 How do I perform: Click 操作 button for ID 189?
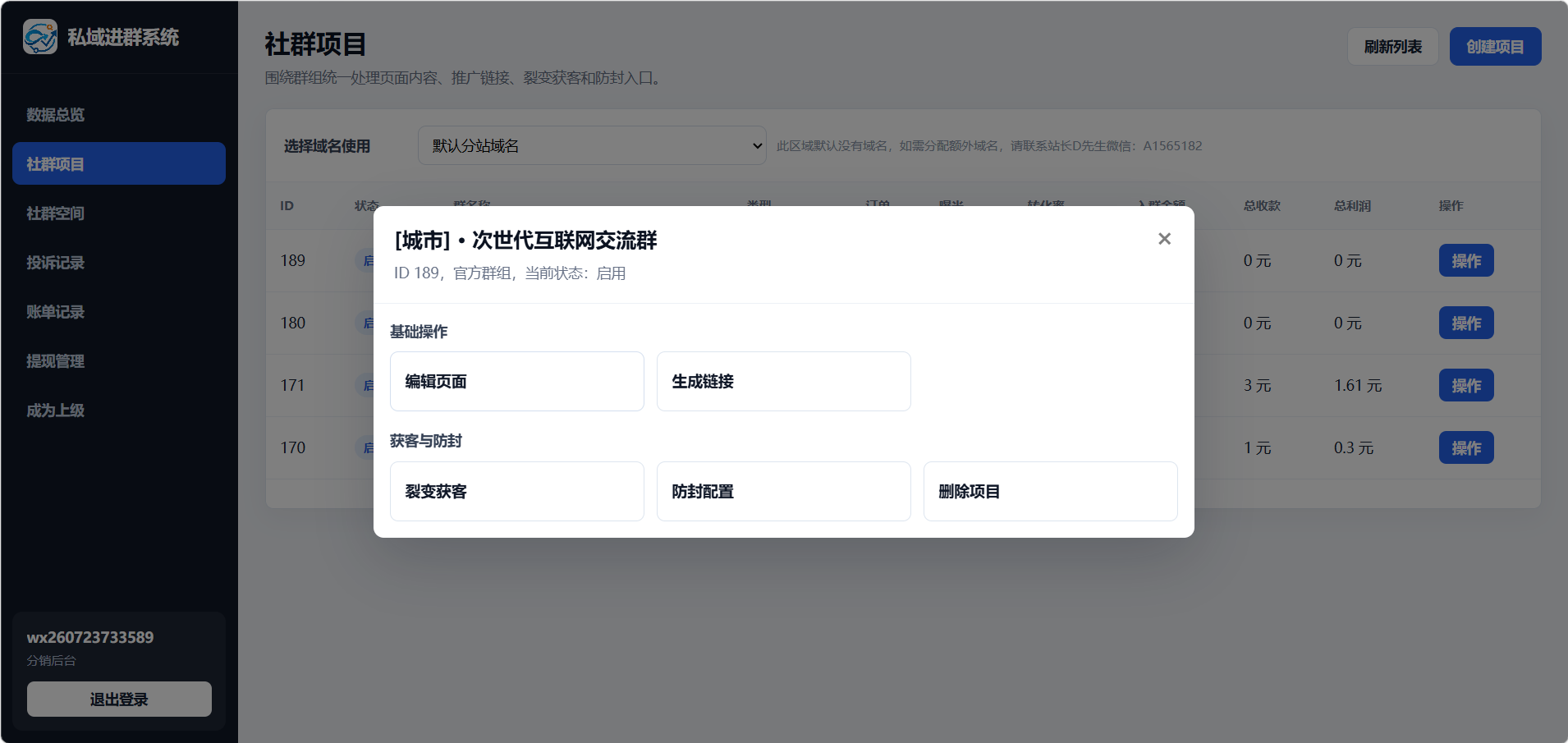tap(1466, 260)
